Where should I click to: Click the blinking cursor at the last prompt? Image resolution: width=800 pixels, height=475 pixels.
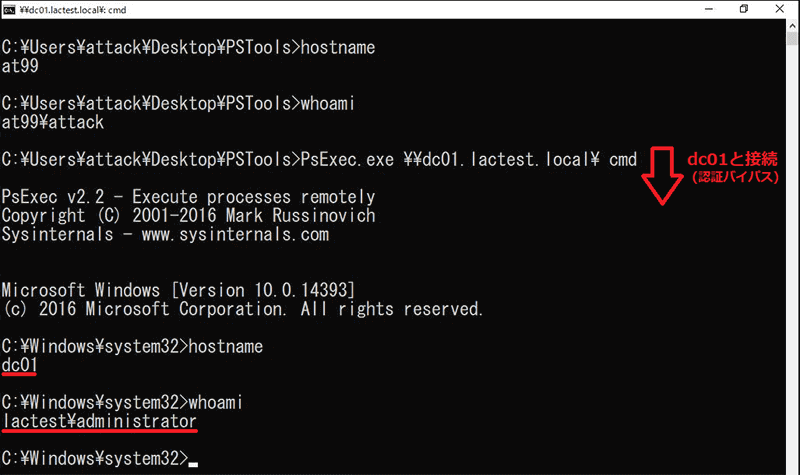click(x=193, y=464)
